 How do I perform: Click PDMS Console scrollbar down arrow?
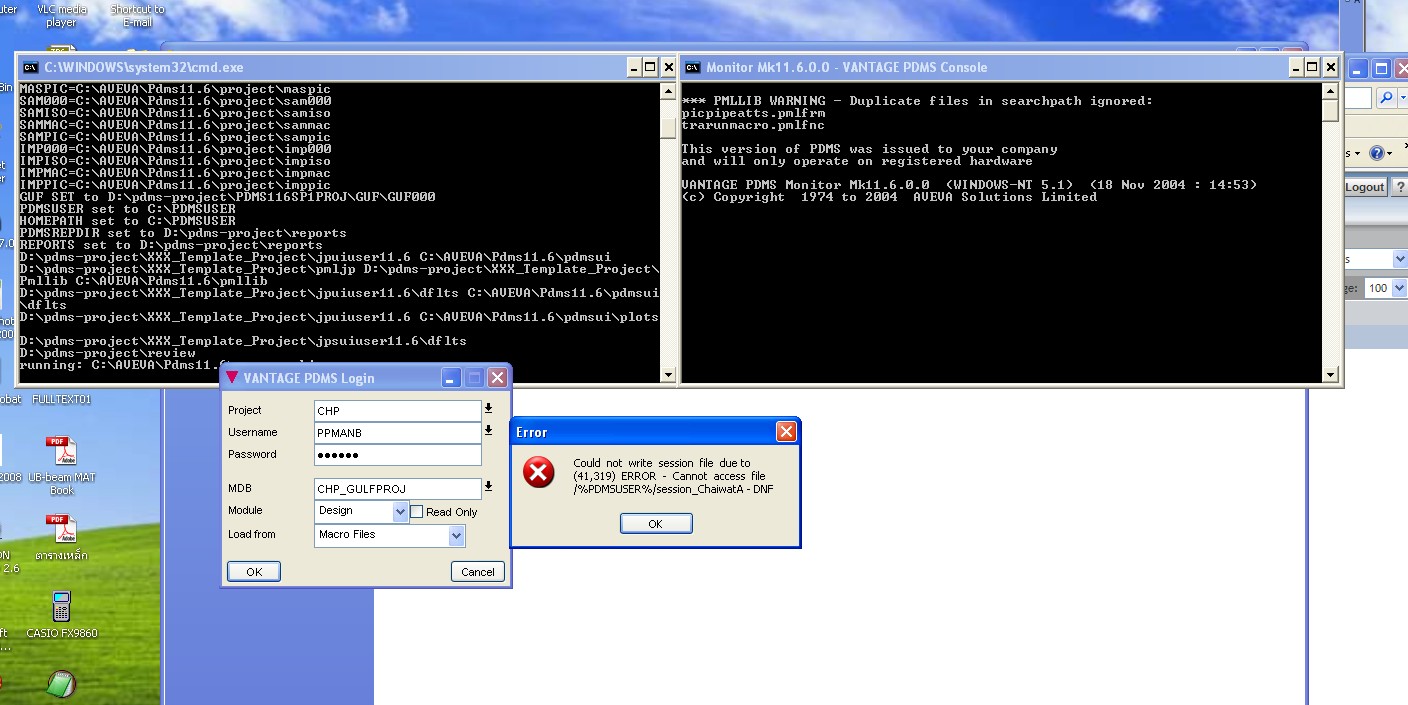[x=1330, y=375]
